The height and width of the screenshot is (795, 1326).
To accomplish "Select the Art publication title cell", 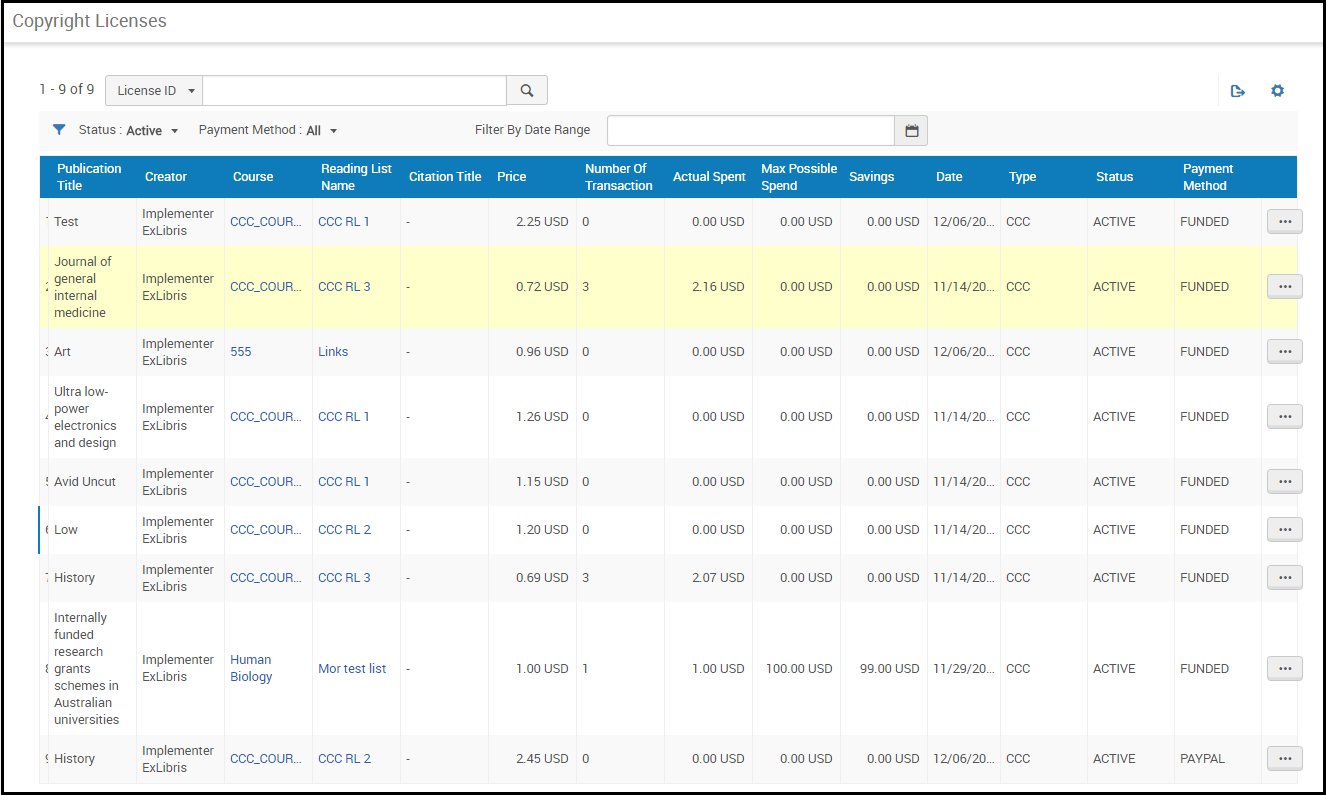I will tap(63, 352).
